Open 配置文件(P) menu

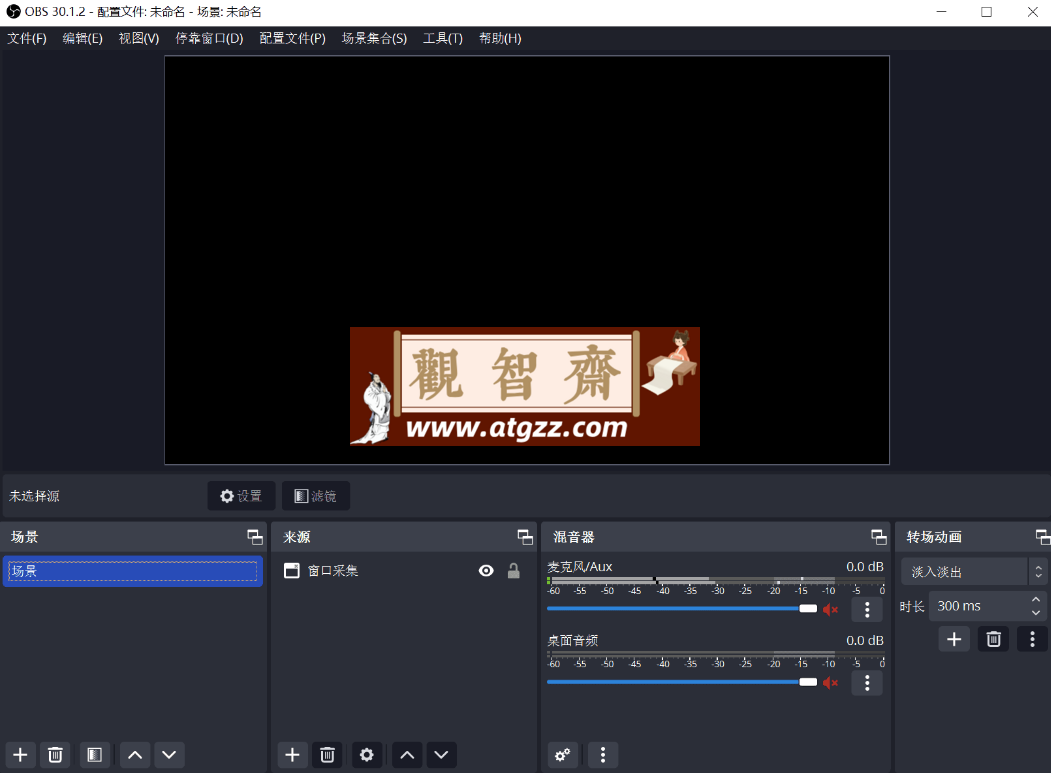click(292, 38)
